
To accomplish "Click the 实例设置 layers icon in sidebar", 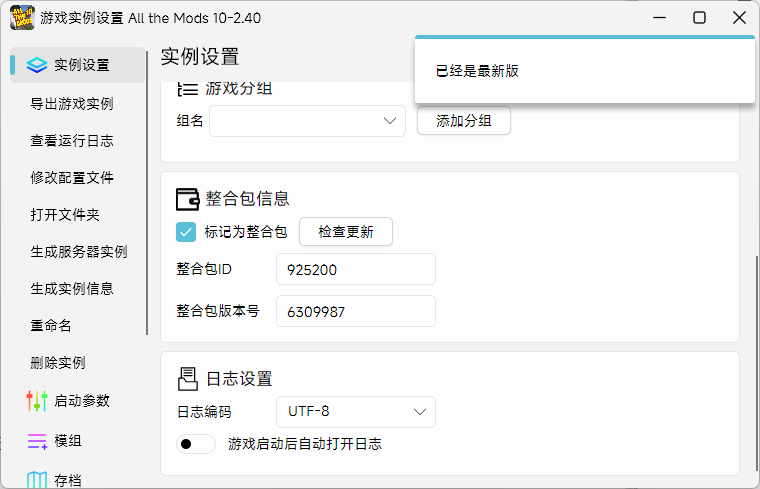I will 37,65.
